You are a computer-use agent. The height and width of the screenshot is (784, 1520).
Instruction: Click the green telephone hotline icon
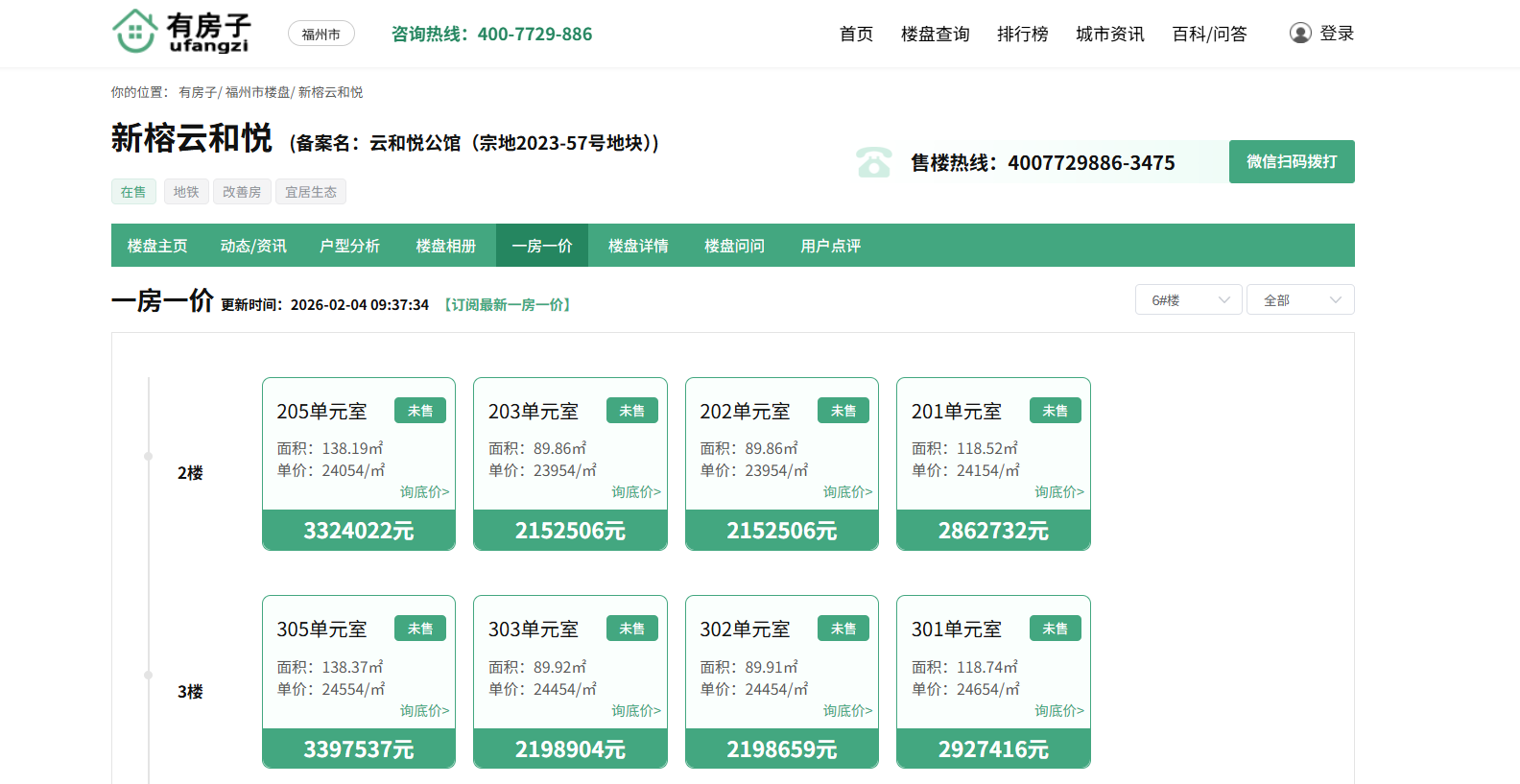coord(873,162)
